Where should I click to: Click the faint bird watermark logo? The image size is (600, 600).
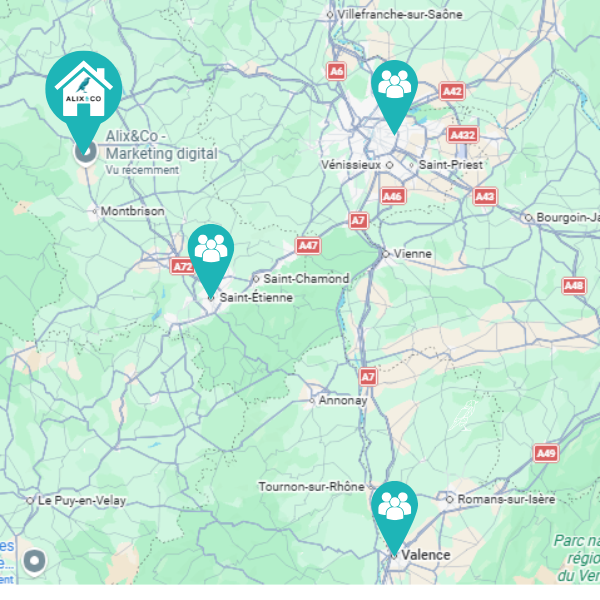pyautogui.click(x=463, y=416)
